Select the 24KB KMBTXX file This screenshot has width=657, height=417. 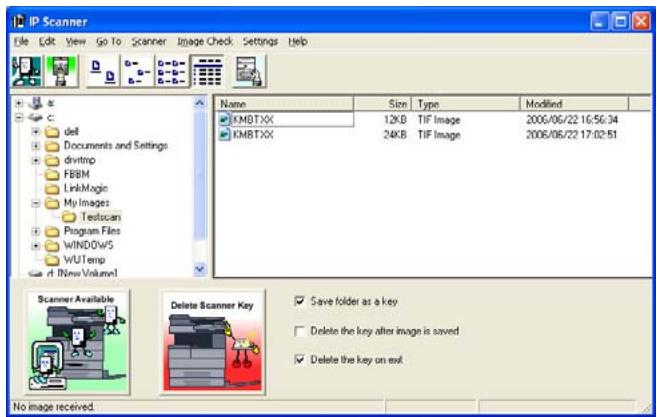pyautogui.click(x=253, y=135)
